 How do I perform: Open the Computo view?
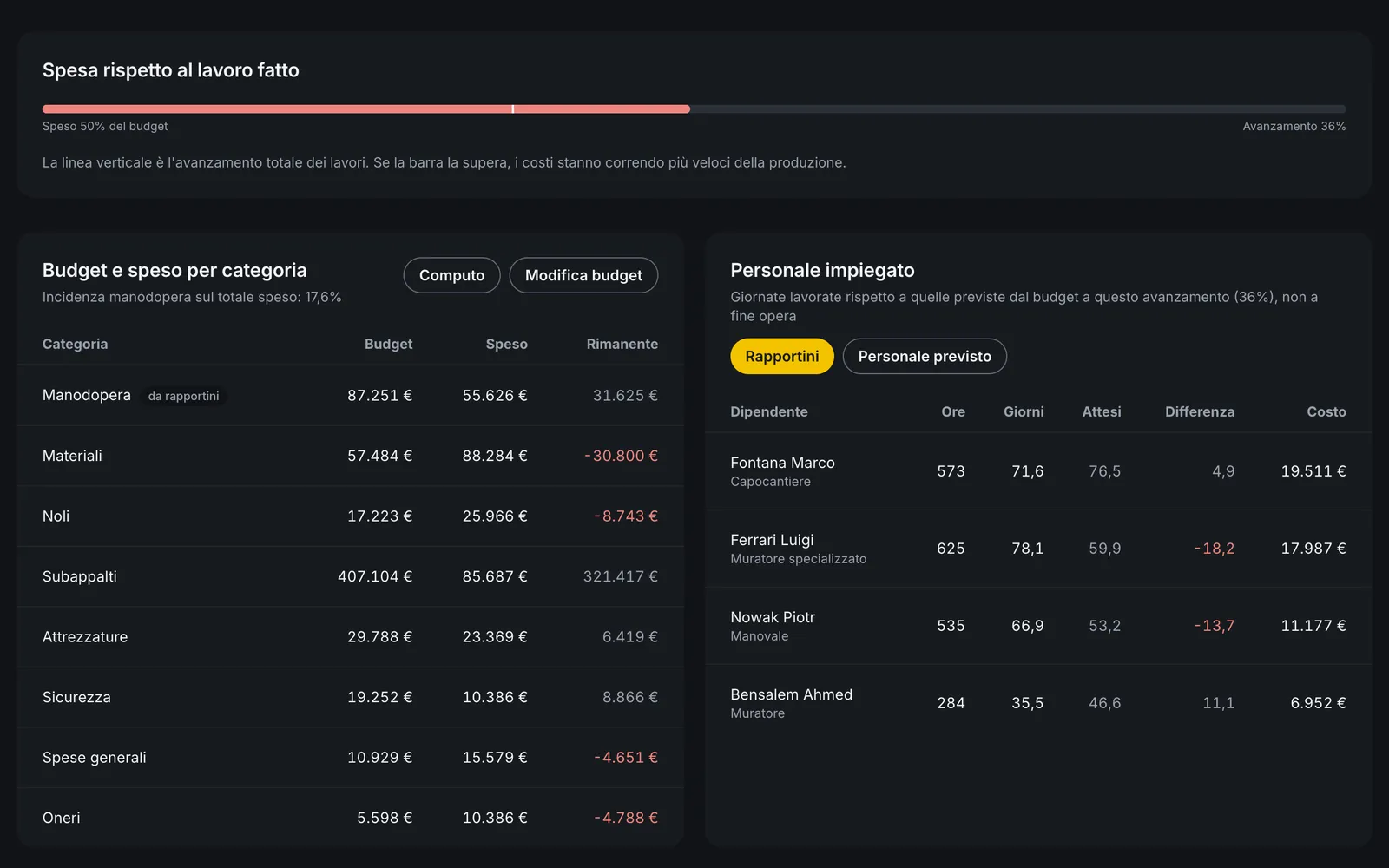(x=451, y=275)
